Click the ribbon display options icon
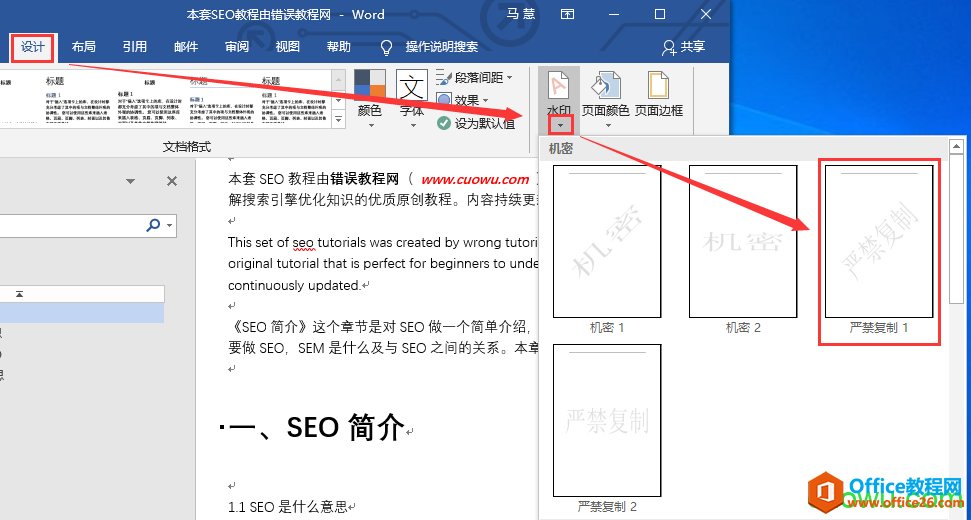 [567, 14]
